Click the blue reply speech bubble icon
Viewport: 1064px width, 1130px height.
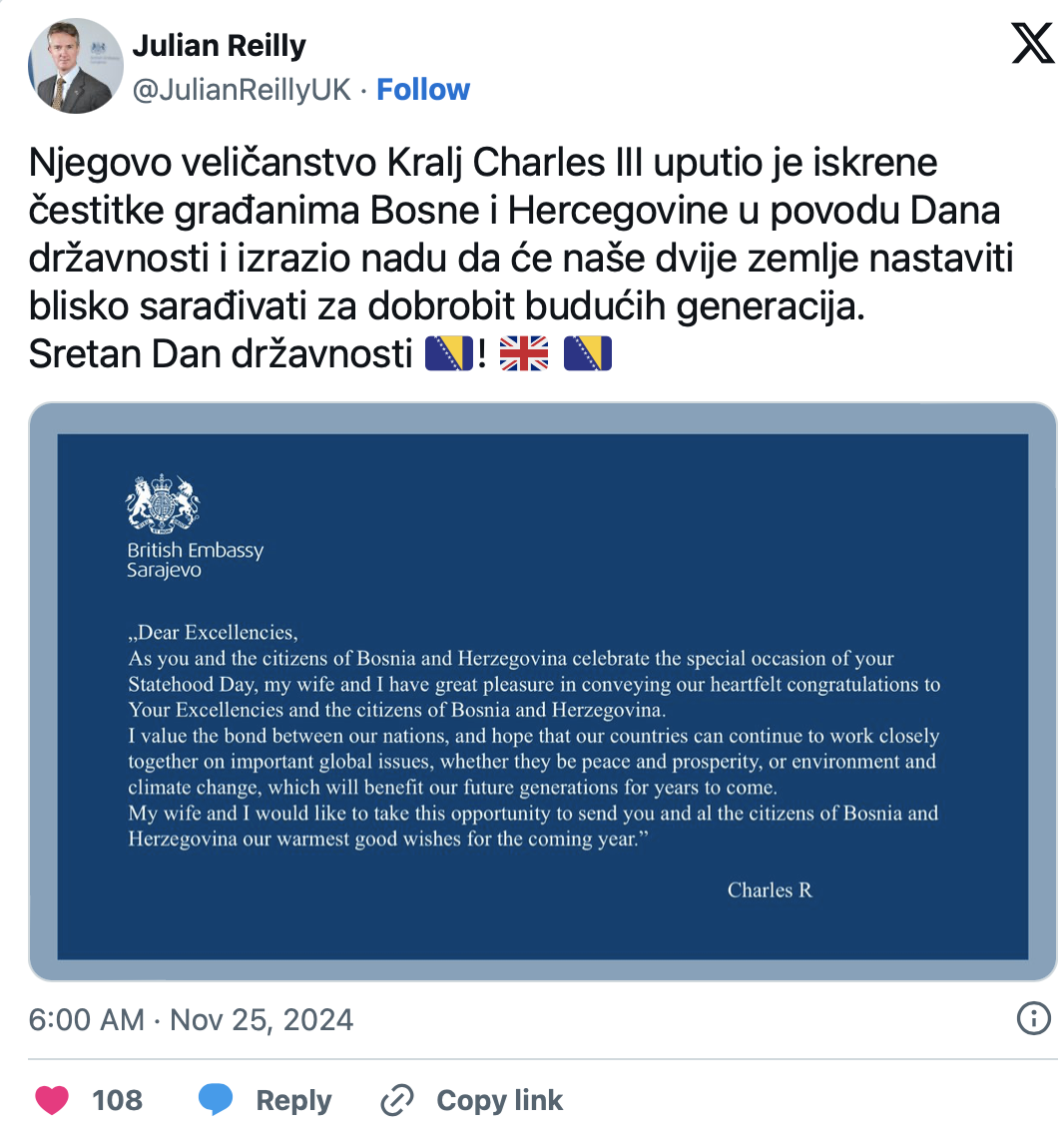(x=216, y=1100)
